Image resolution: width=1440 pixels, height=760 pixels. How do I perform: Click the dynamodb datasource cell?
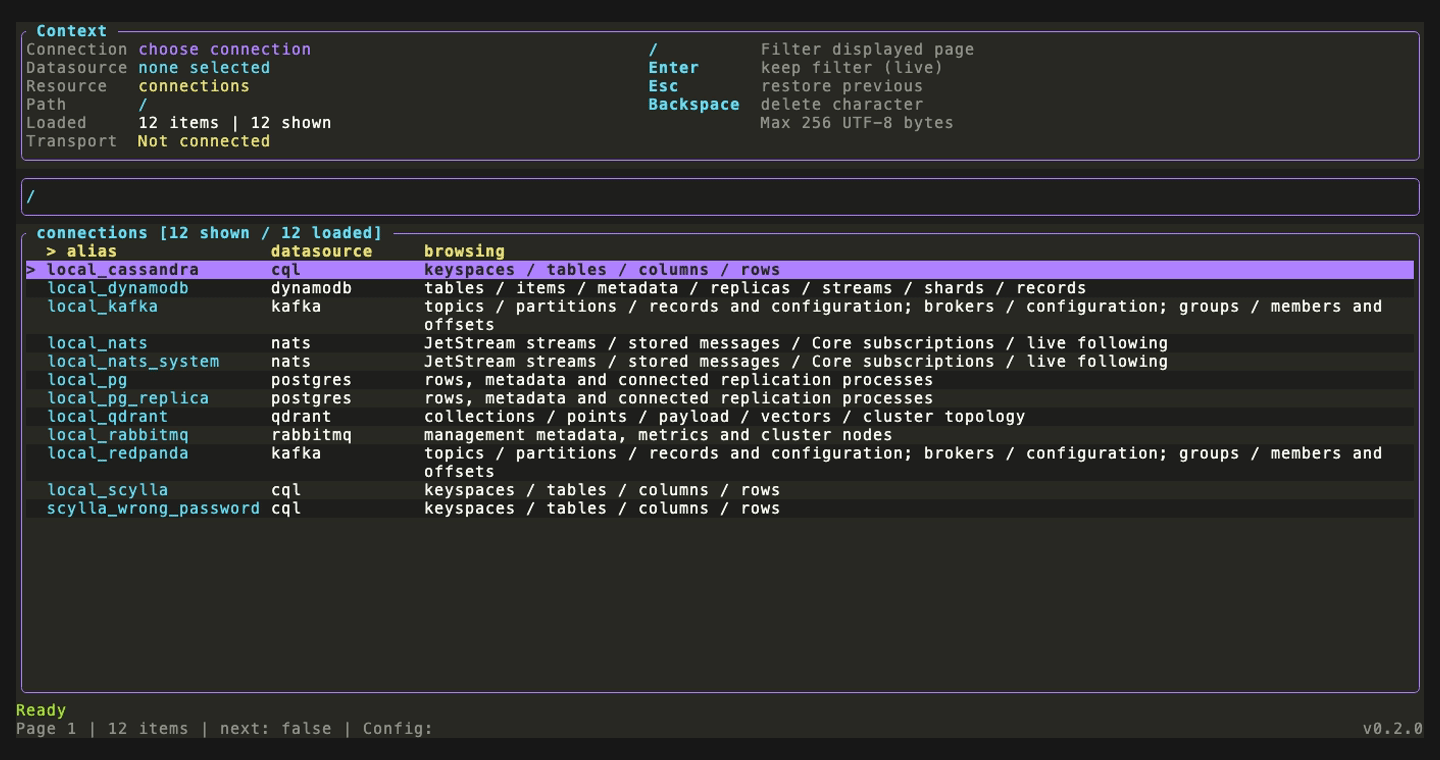[311, 288]
